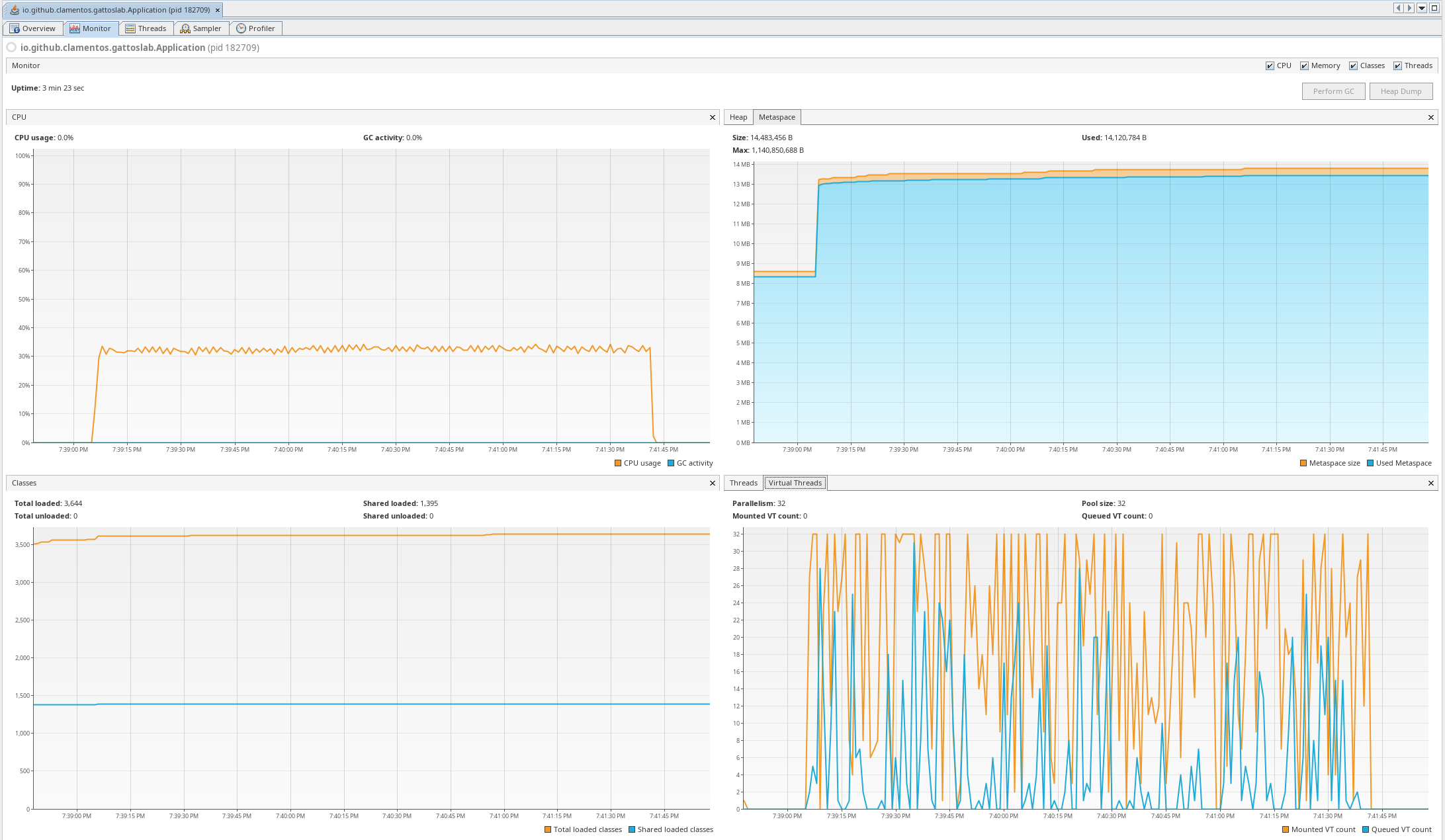This screenshot has height=840, width=1445.
Task: Close the CPU graph panel
Action: [713, 117]
